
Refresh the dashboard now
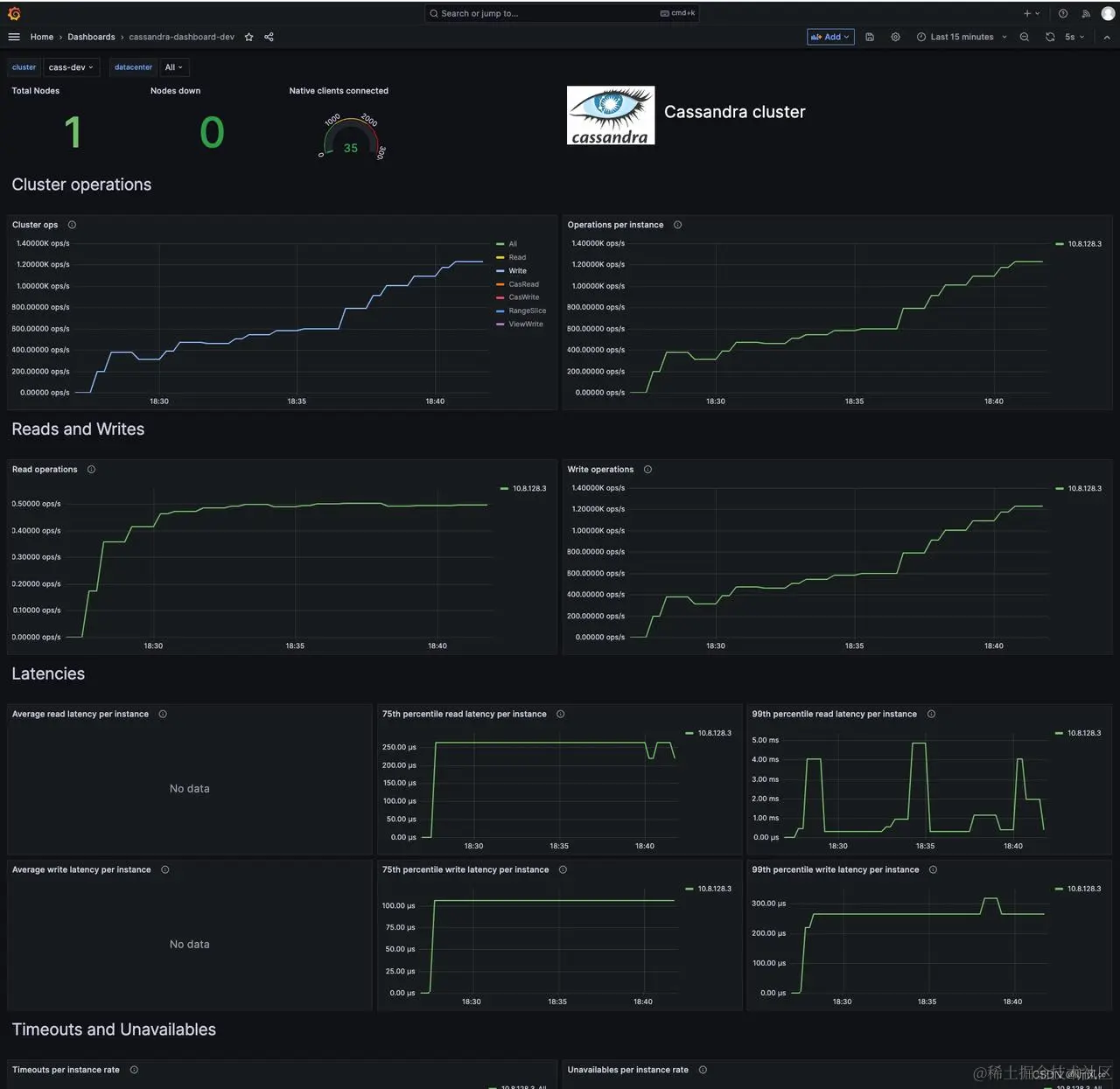pyautogui.click(x=1050, y=37)
